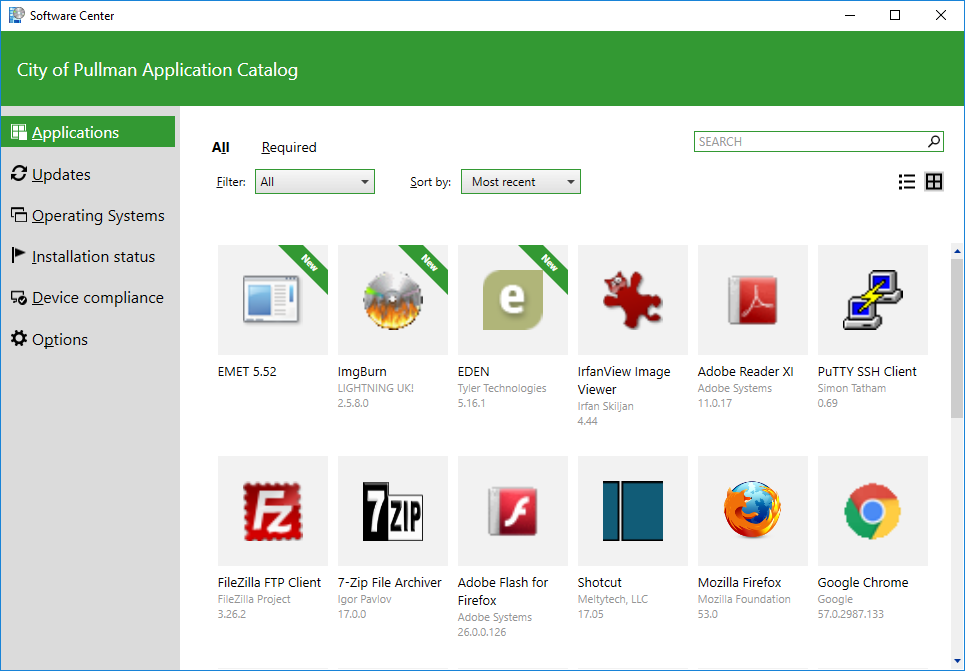Switch to list view layout
This screenshot has width=965, height=671.
(x=907, y=182)
